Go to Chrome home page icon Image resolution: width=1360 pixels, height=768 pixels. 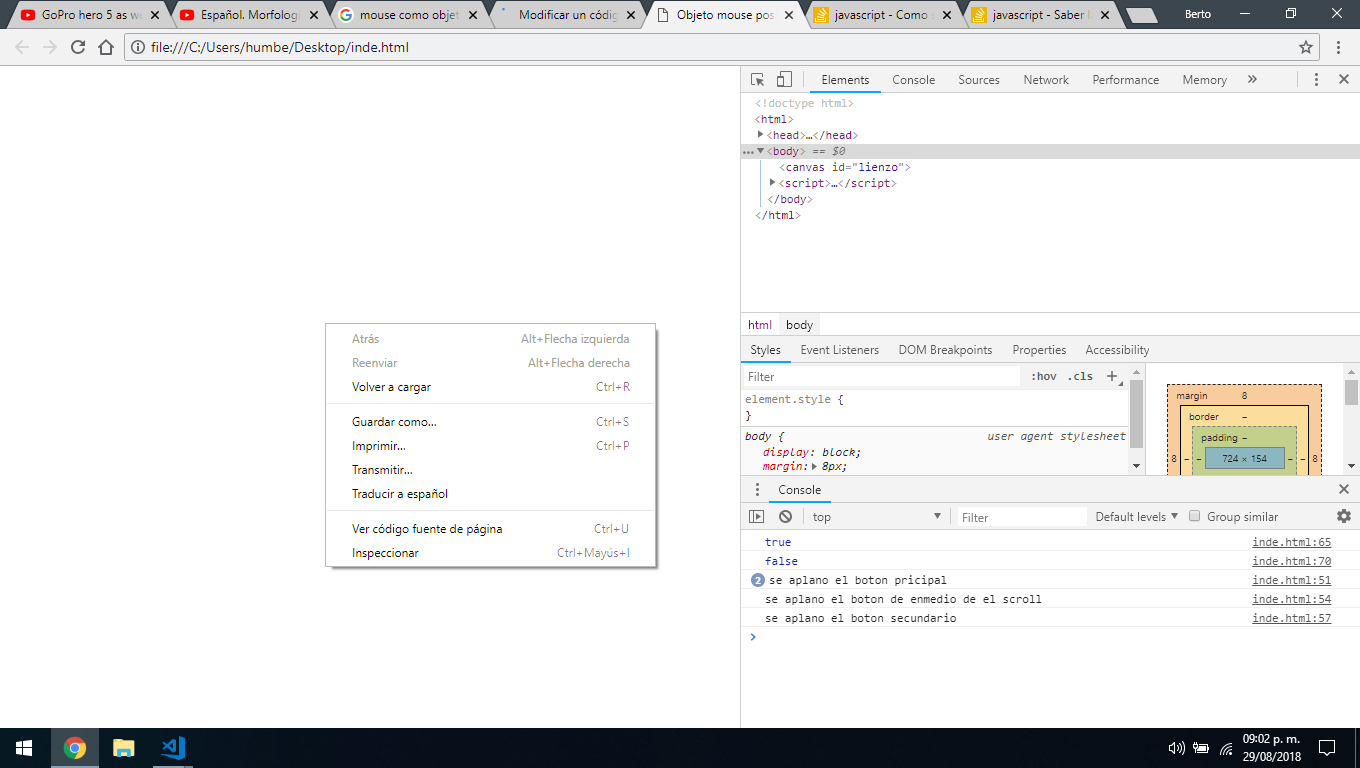(x=106, y=47)
